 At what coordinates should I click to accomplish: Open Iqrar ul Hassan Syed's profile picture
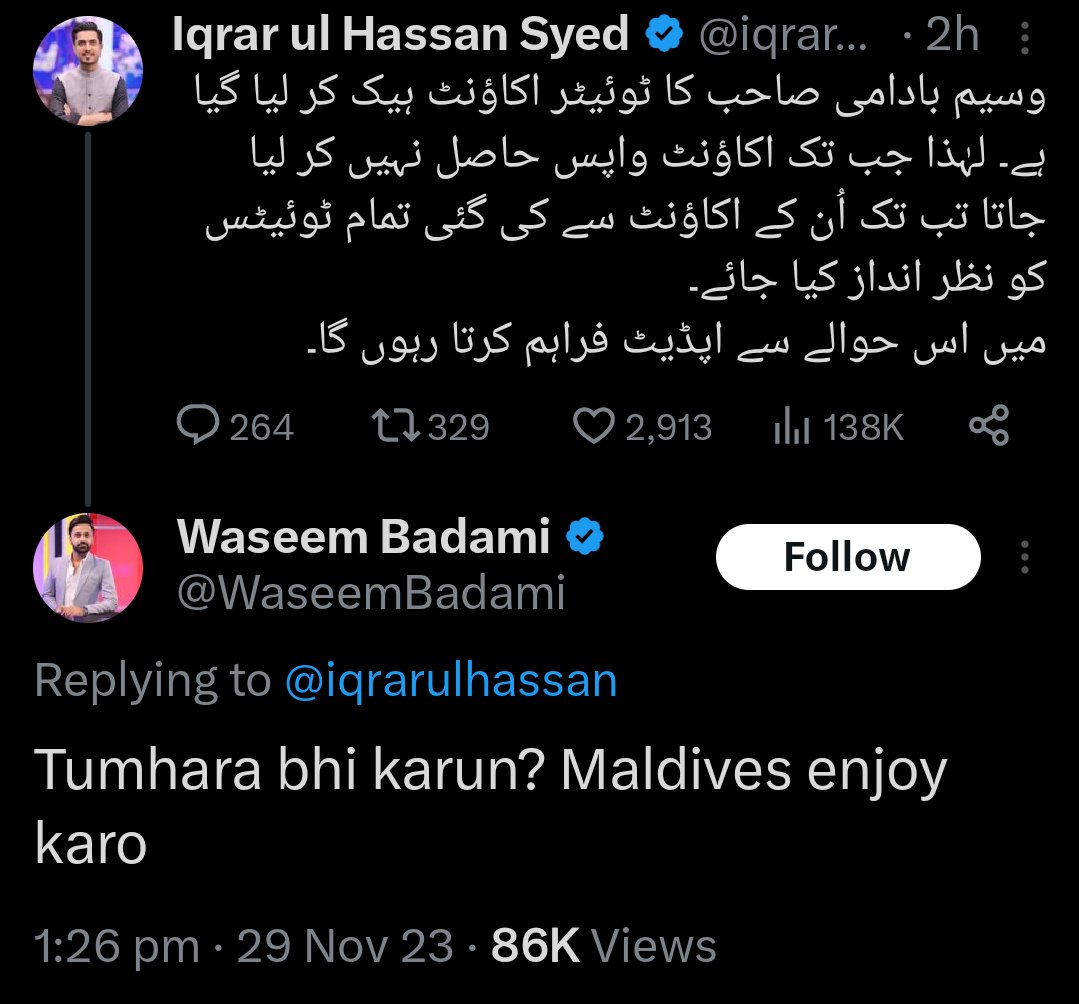pos(88,71)
